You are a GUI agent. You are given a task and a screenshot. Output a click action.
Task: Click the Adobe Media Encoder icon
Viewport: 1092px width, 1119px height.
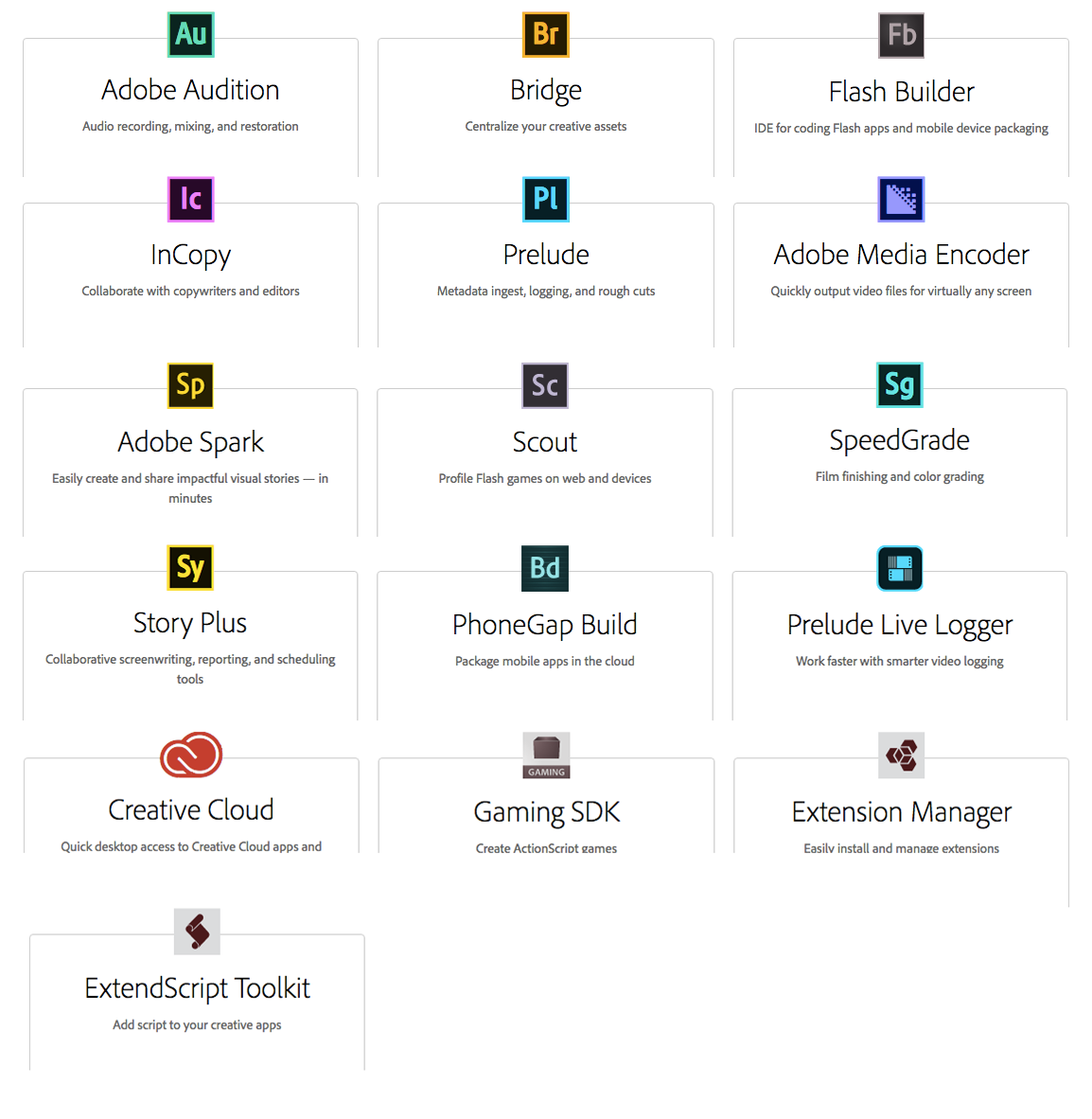coord(901,200)
